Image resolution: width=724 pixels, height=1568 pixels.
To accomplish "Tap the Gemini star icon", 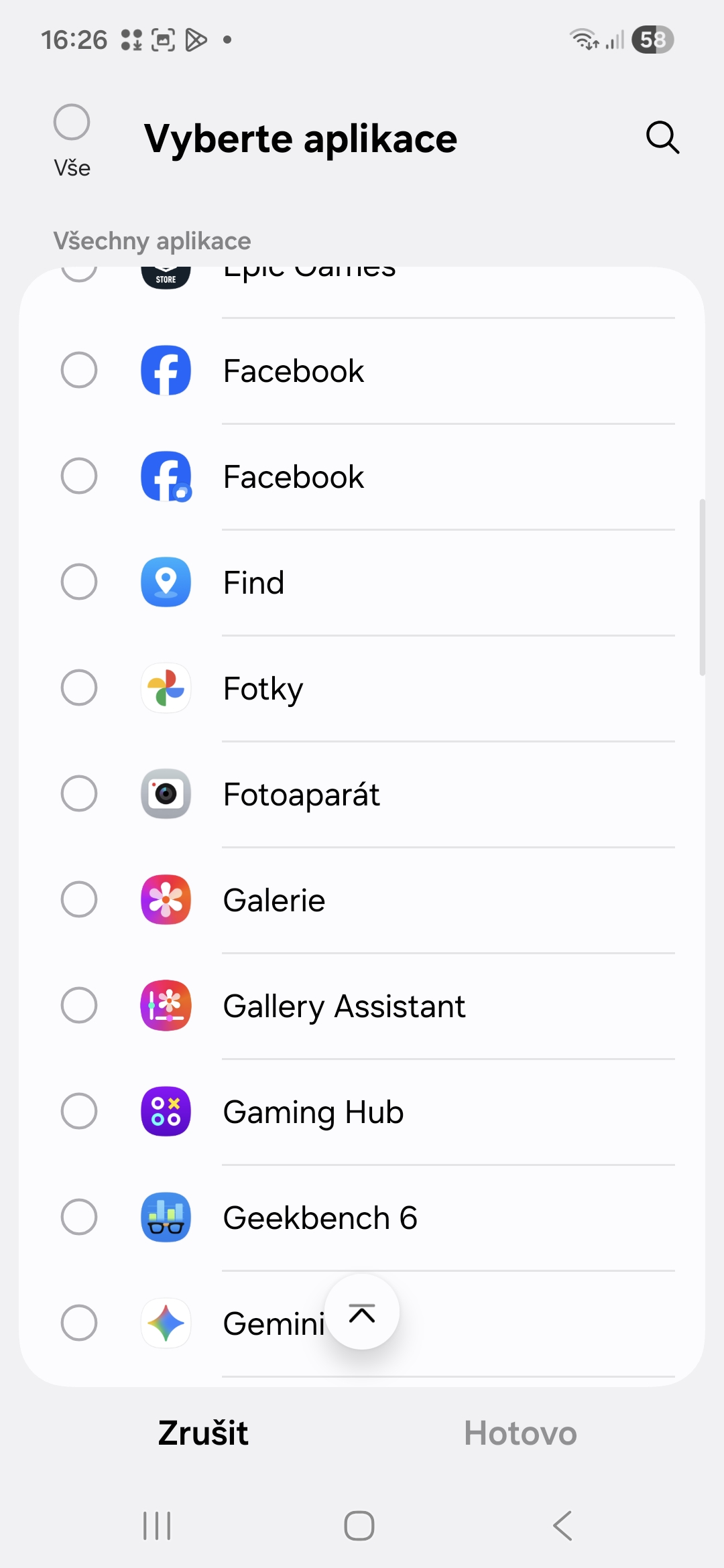I will (166, 1323).
